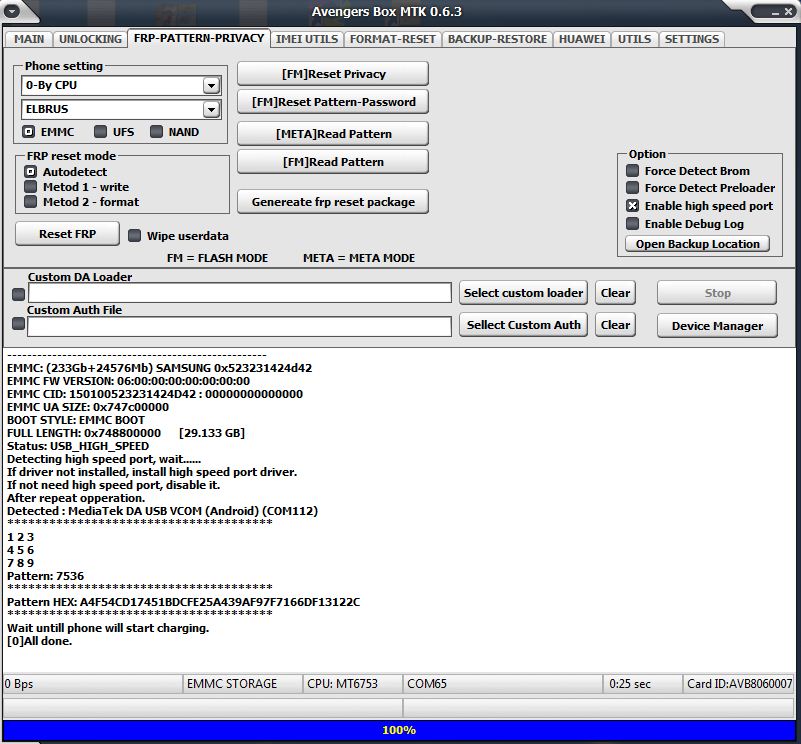Expand the 0-By CPU dropdown
Image resolution: width=801 pixels, height=744 pixels.
211,85
